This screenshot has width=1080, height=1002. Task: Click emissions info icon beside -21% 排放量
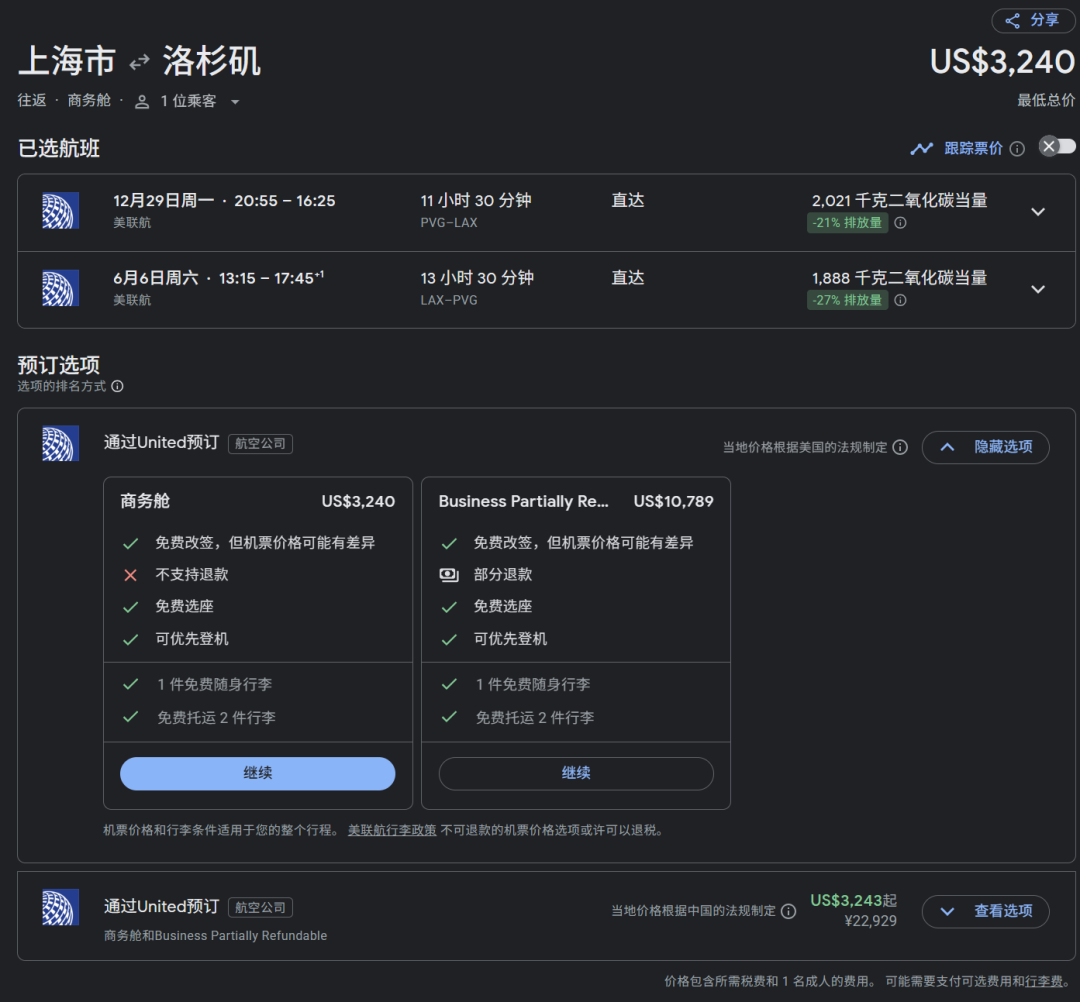tap(900, 223)
